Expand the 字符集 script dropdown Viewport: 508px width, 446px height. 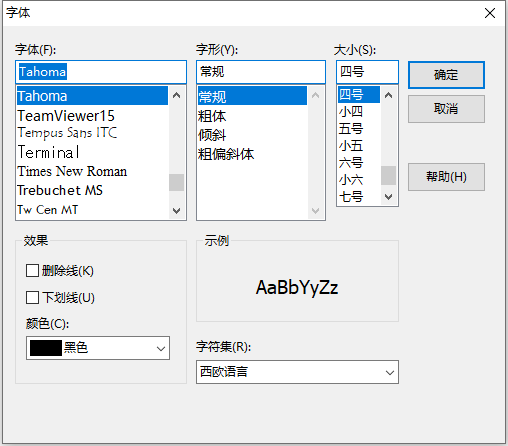click(297, 372)
